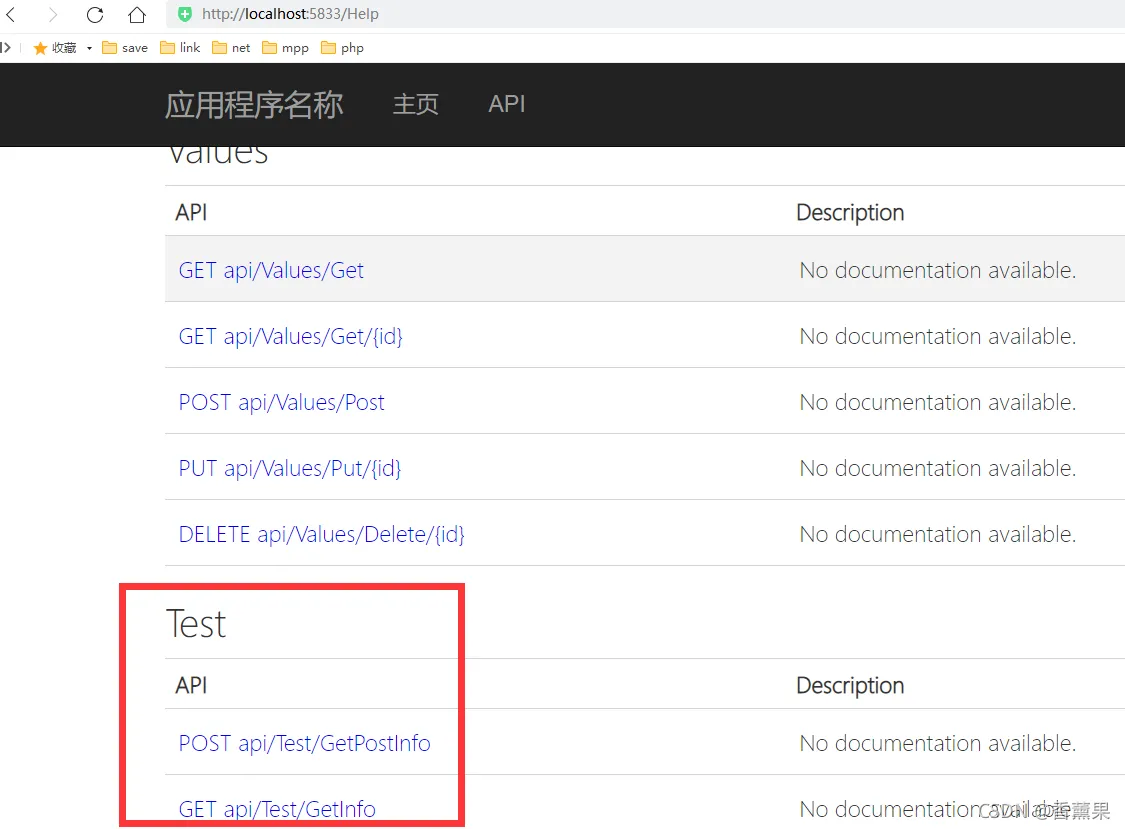Image resolution: width=1125 pixels, height=829 pixels.
Task: Click the address bar URL
Action: pos(290,14)
